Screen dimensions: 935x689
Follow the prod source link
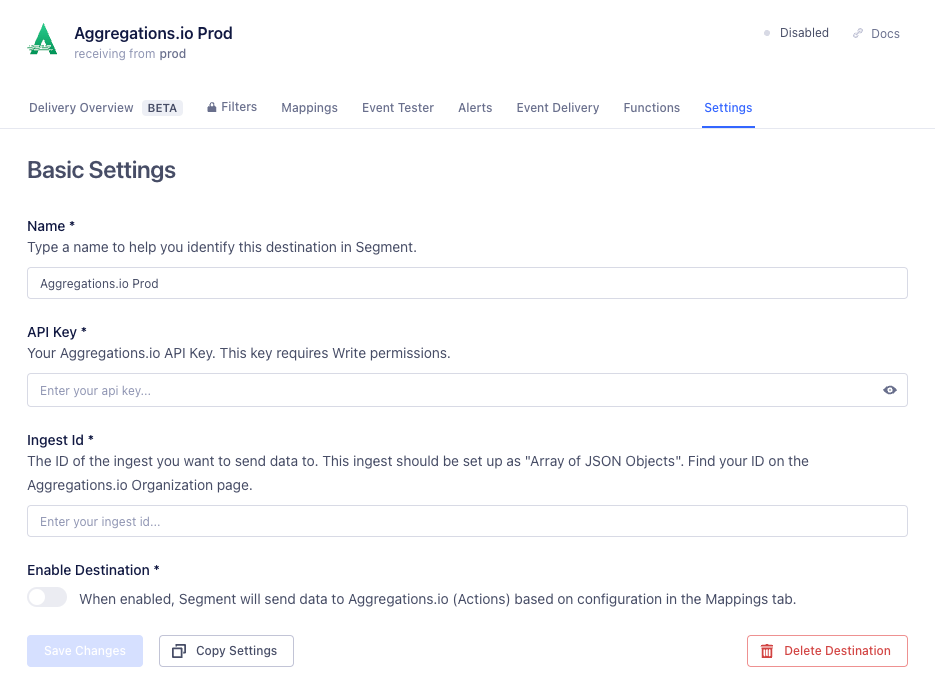tap(173, 54)
